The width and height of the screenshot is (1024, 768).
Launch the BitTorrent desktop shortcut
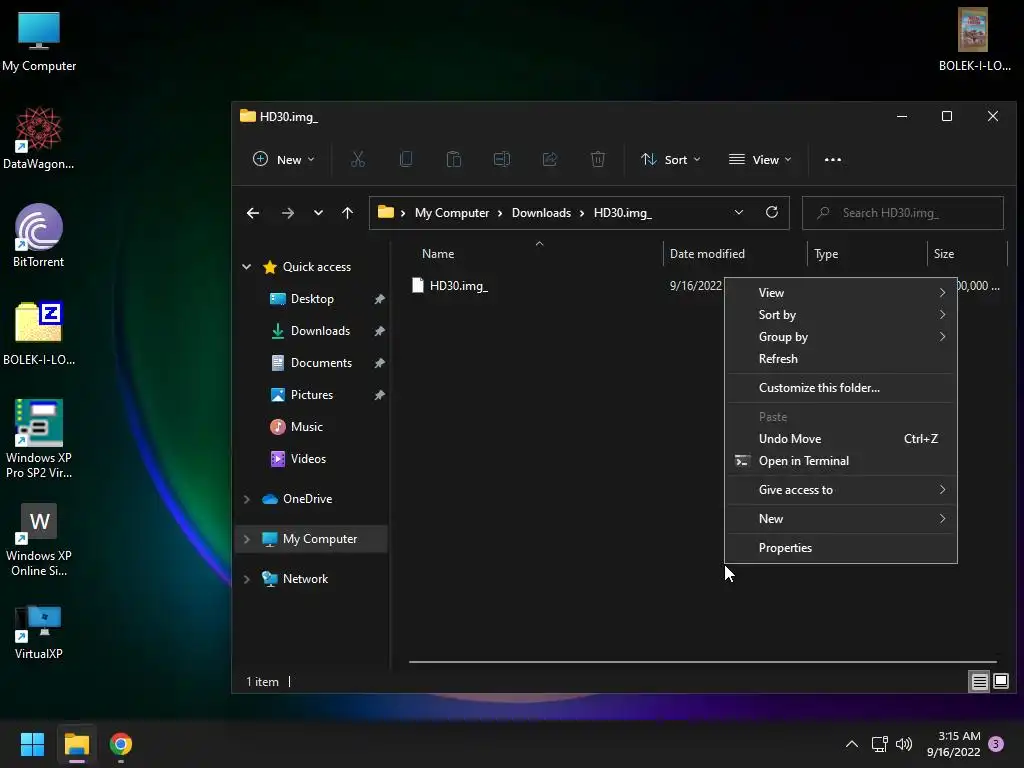coord(39,236)
